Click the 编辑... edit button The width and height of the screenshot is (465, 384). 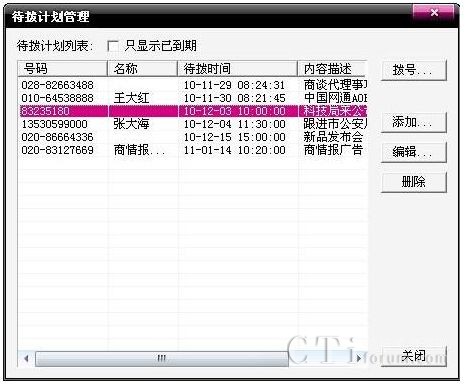(413, 152)
